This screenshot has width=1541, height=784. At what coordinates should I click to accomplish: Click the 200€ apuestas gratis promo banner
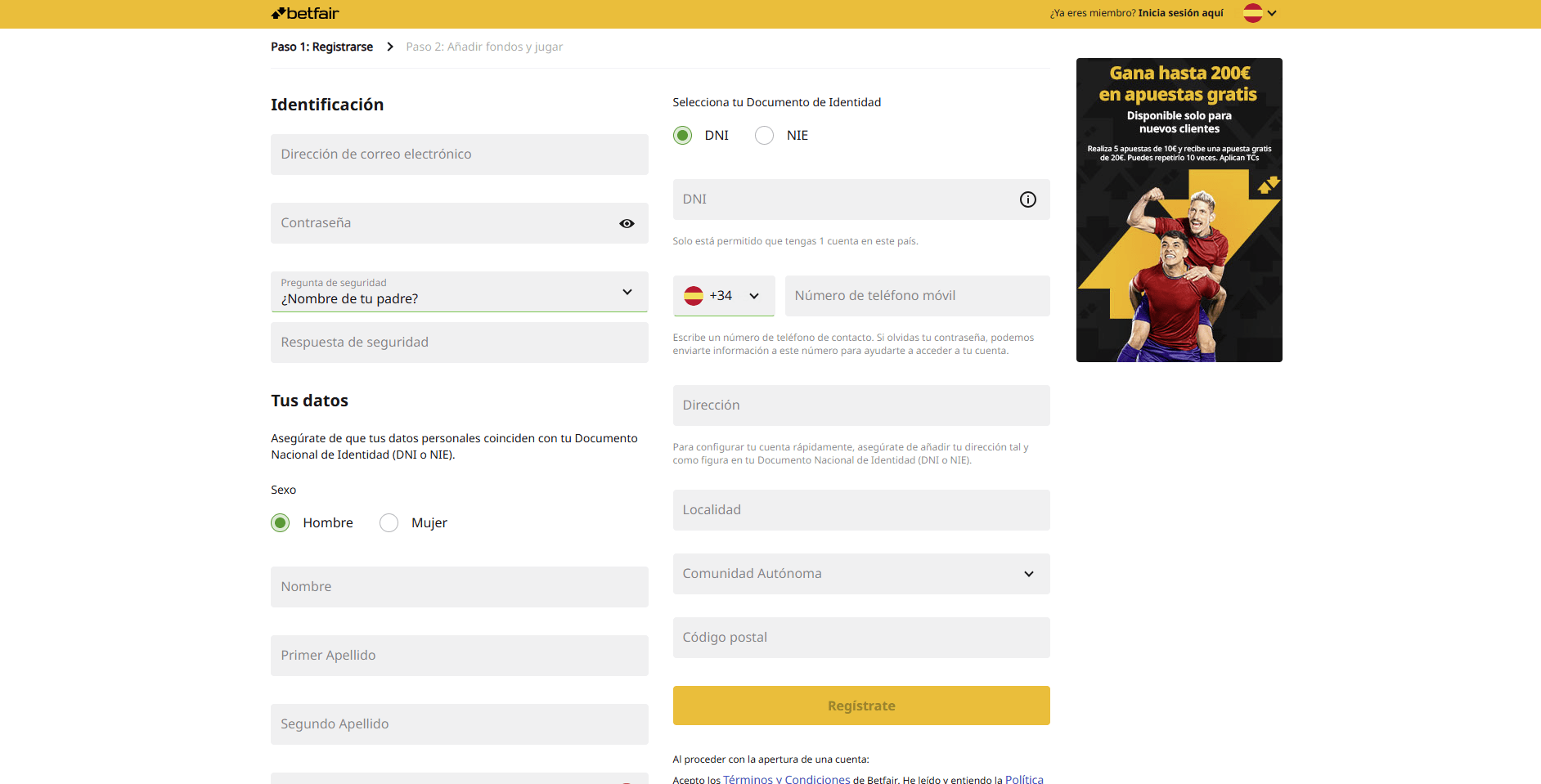(1179, 210)
